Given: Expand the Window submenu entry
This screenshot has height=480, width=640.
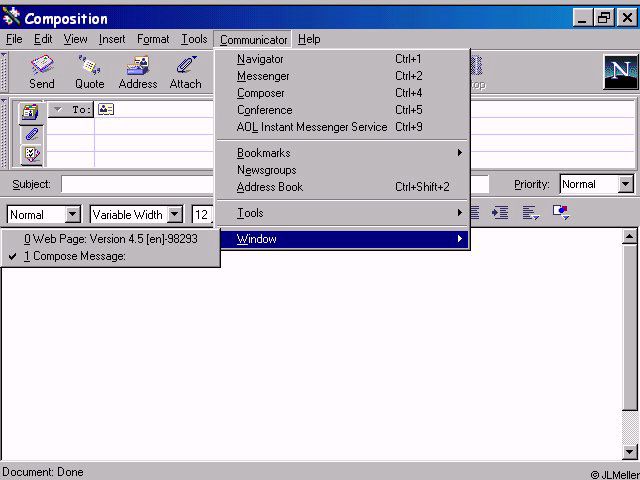Looking at the screenshot, I should tap(343, 239).
